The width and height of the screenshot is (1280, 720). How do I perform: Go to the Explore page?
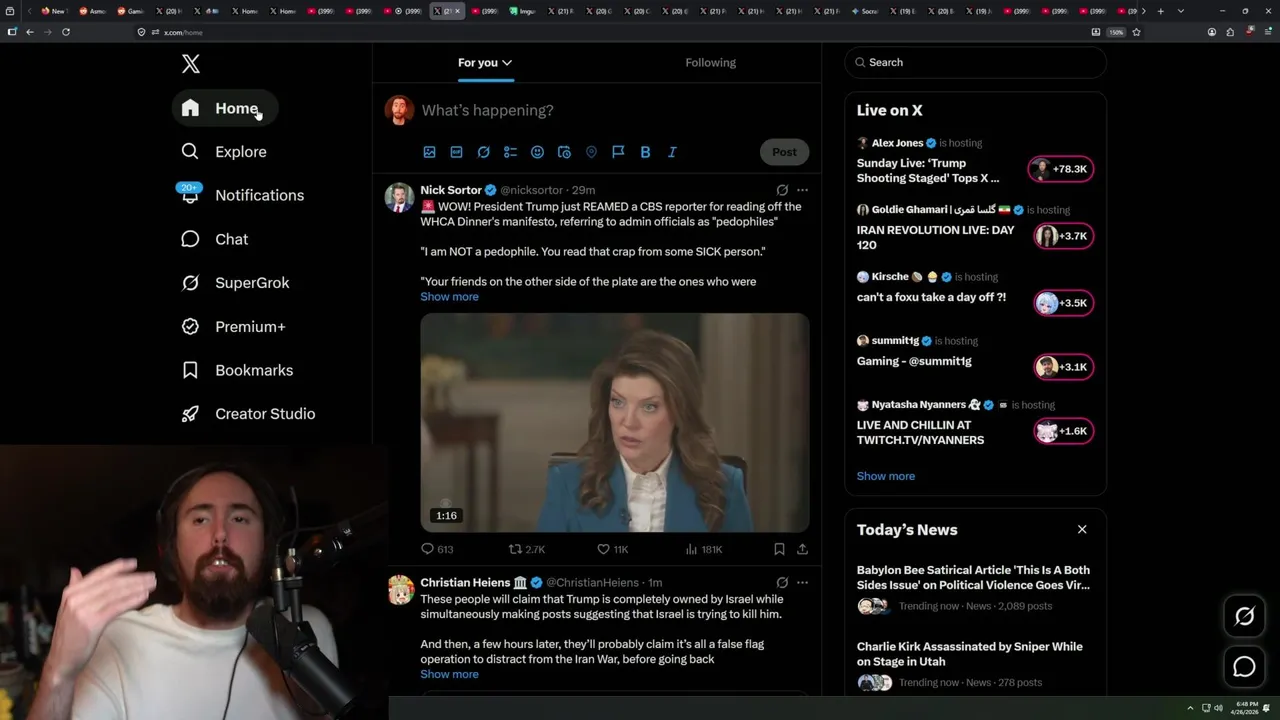(x=224, y=152)
